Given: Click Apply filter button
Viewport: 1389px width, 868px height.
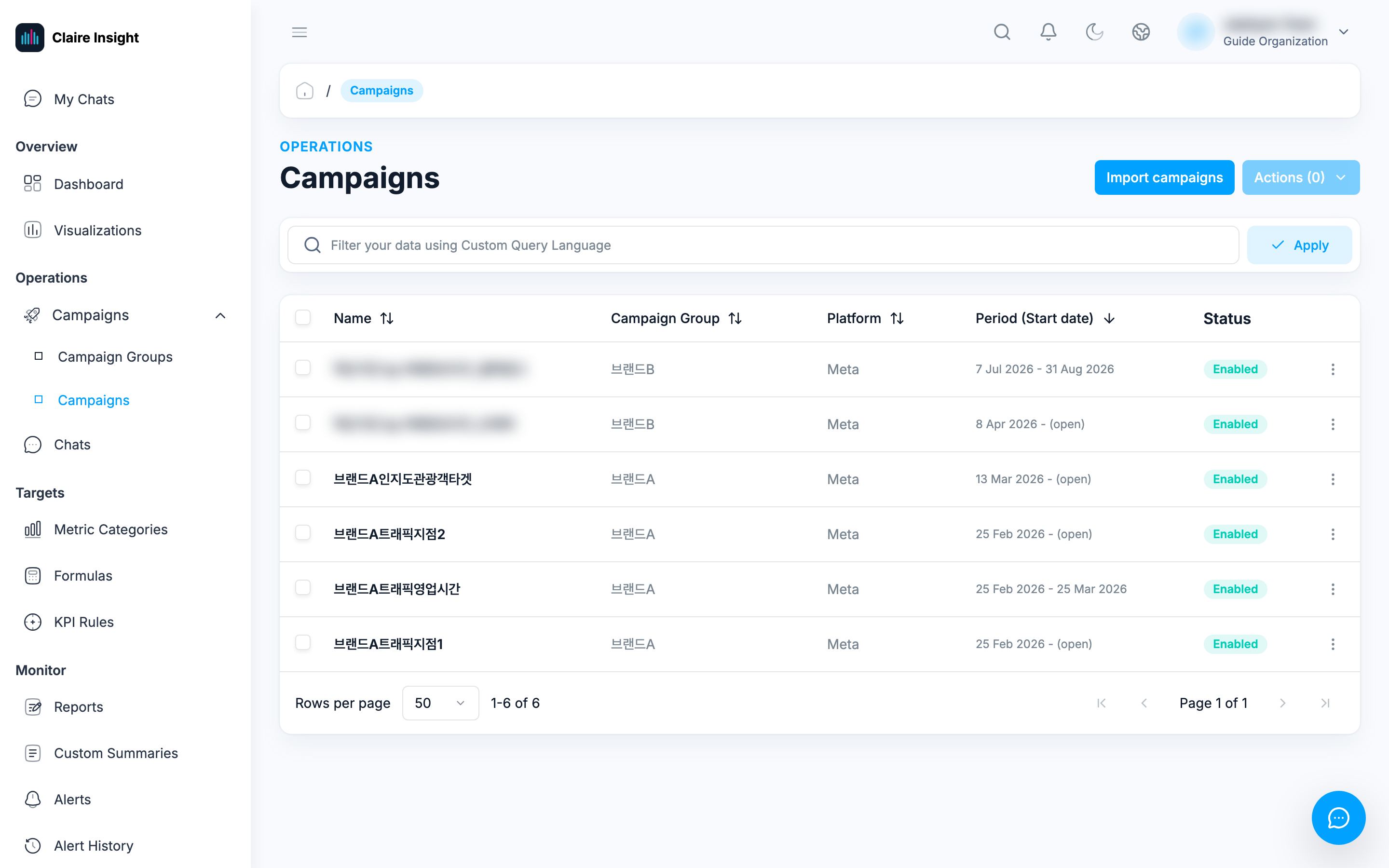Looking at the screenshot, I should click(x=1299, y=245).
